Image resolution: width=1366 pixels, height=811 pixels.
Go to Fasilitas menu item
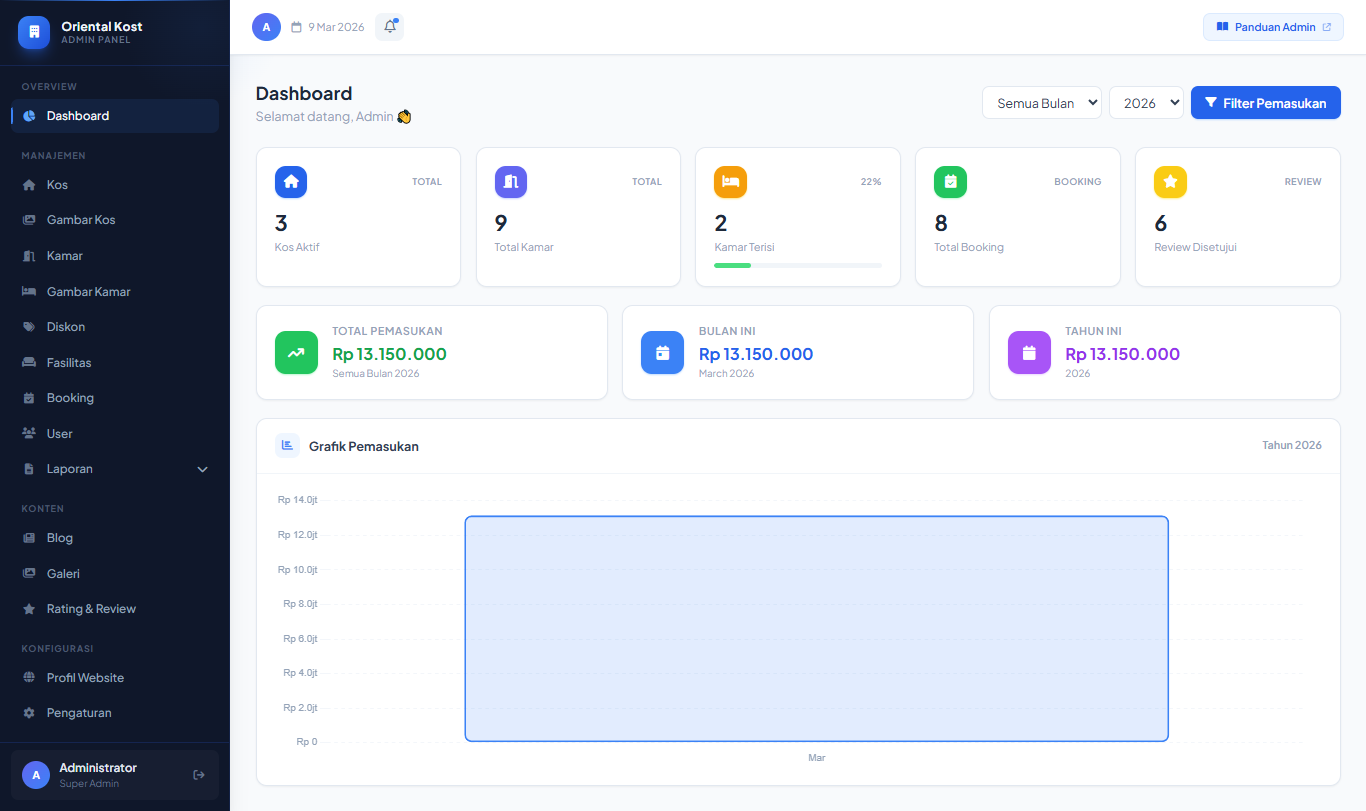pos(69,363)
